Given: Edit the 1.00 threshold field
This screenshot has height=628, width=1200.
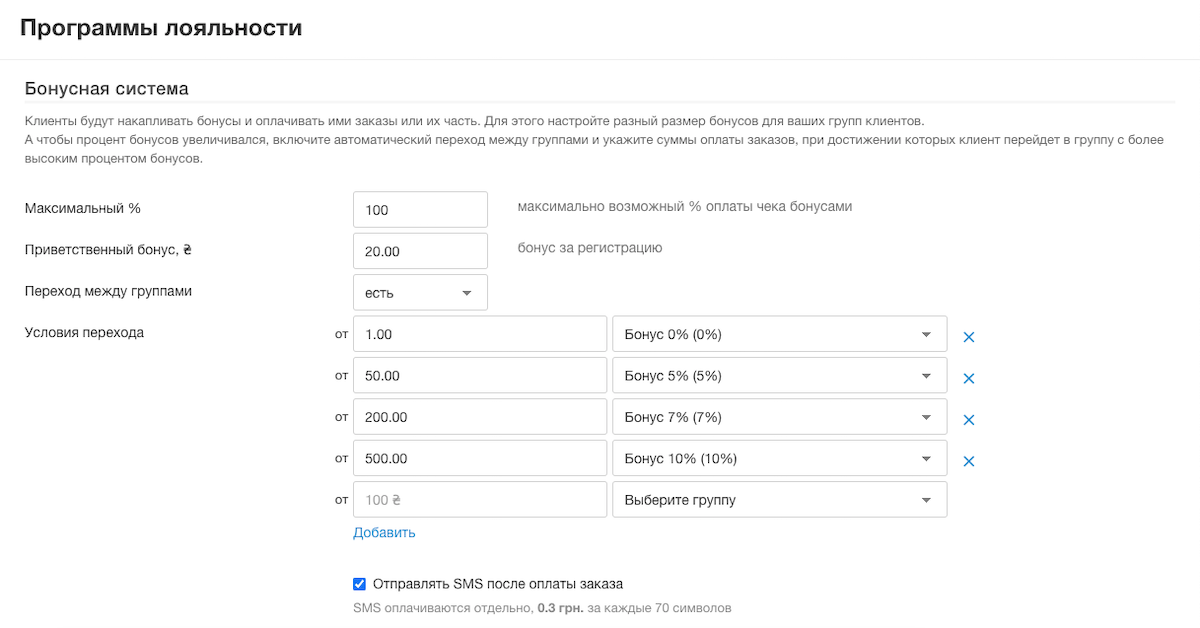Looking at the screenshot, I should coord(480,335).
